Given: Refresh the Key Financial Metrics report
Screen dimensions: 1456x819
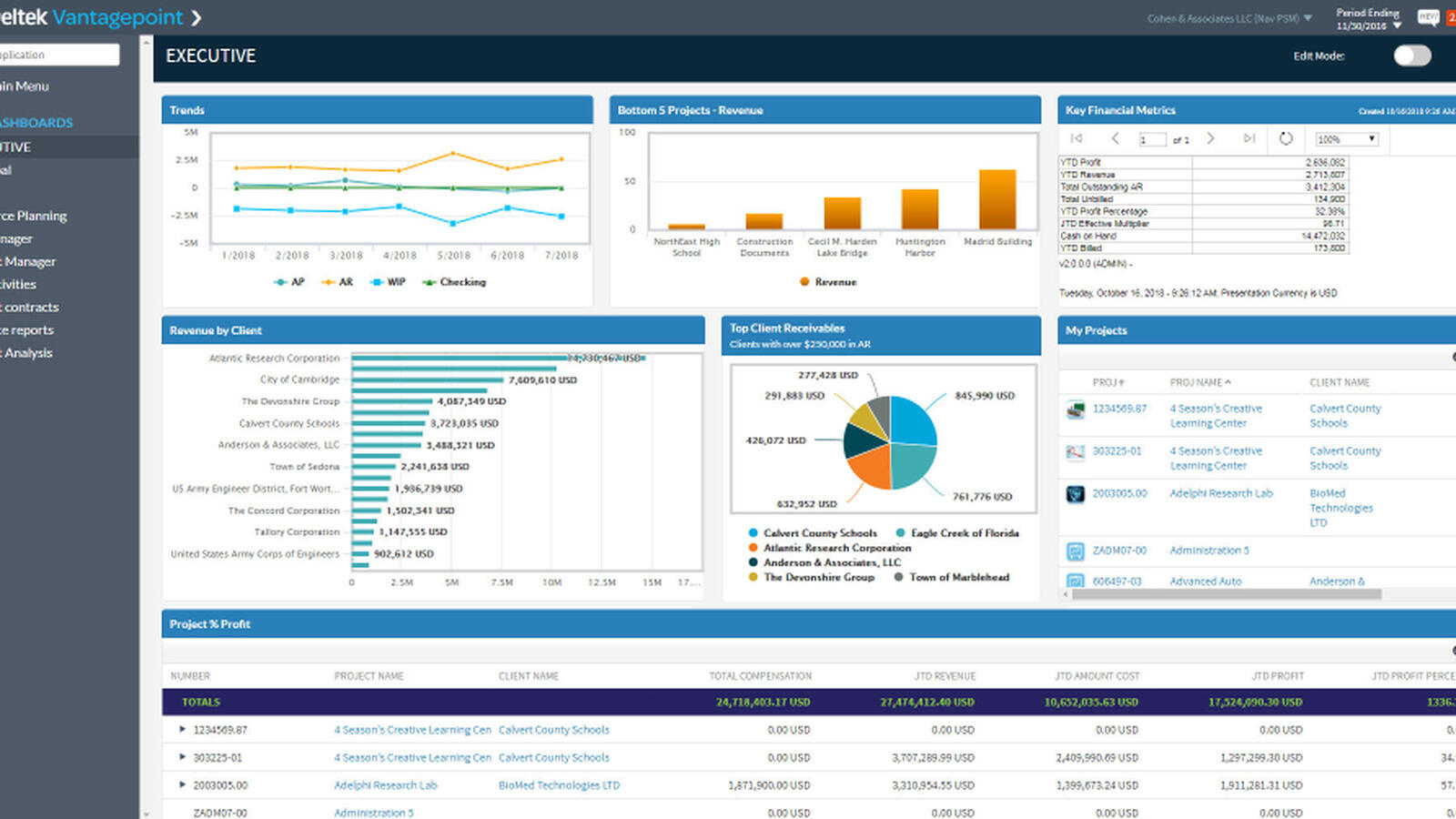Looking at the screenshot, I should (1286, 138).
